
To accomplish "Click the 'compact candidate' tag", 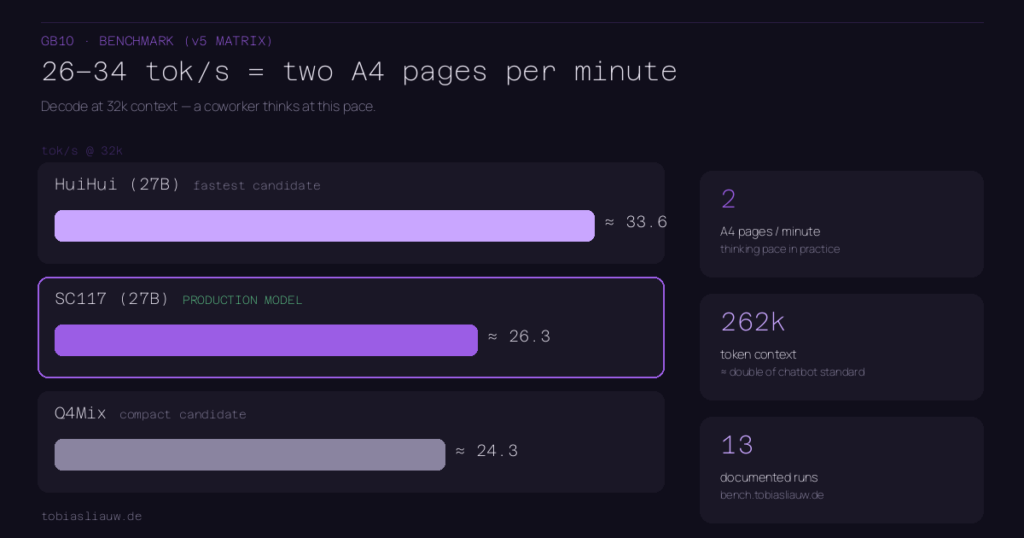I will click(183, 415).
